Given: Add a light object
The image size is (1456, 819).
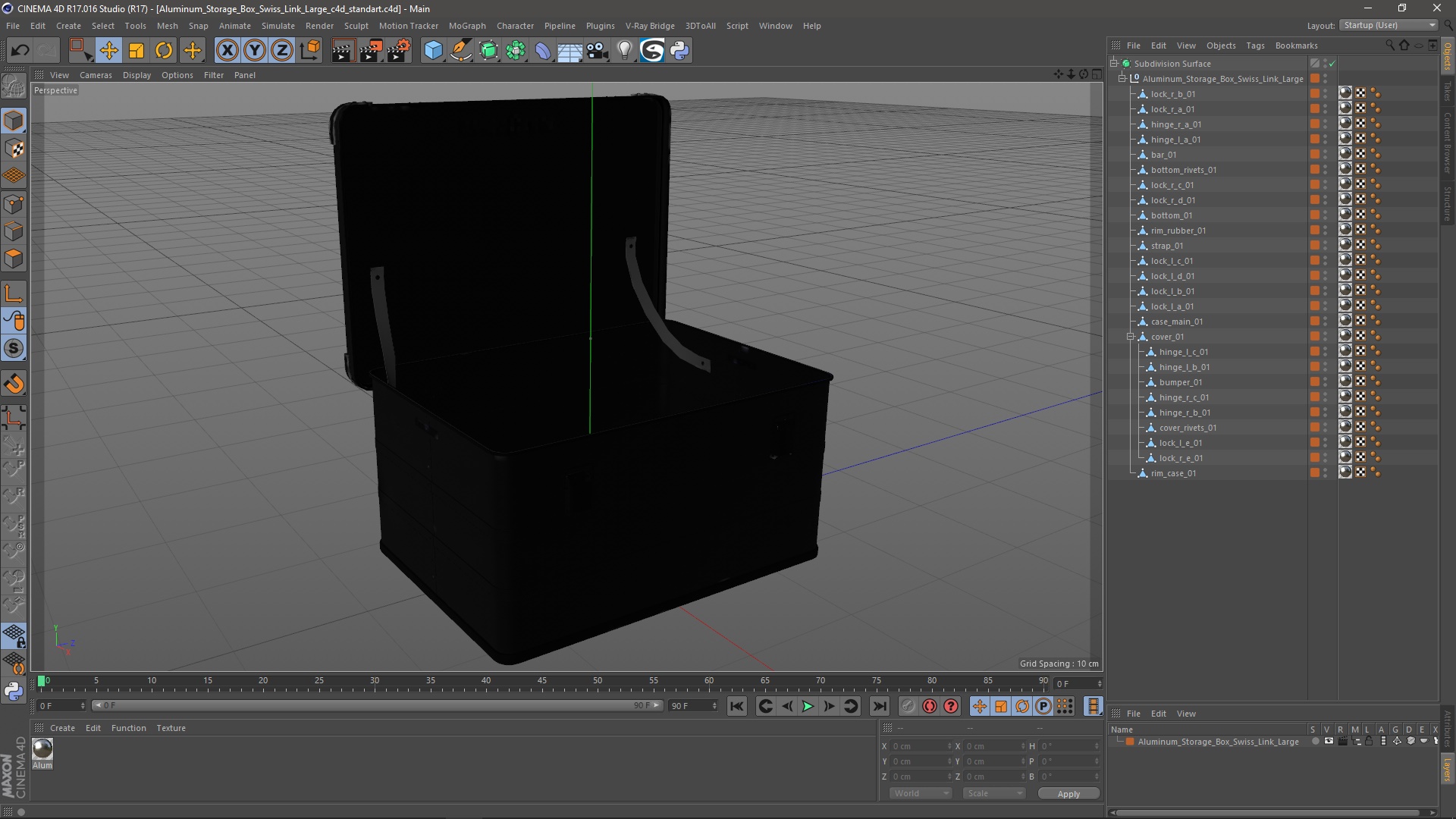Looking at the screenshot, I should coord(624,51).
